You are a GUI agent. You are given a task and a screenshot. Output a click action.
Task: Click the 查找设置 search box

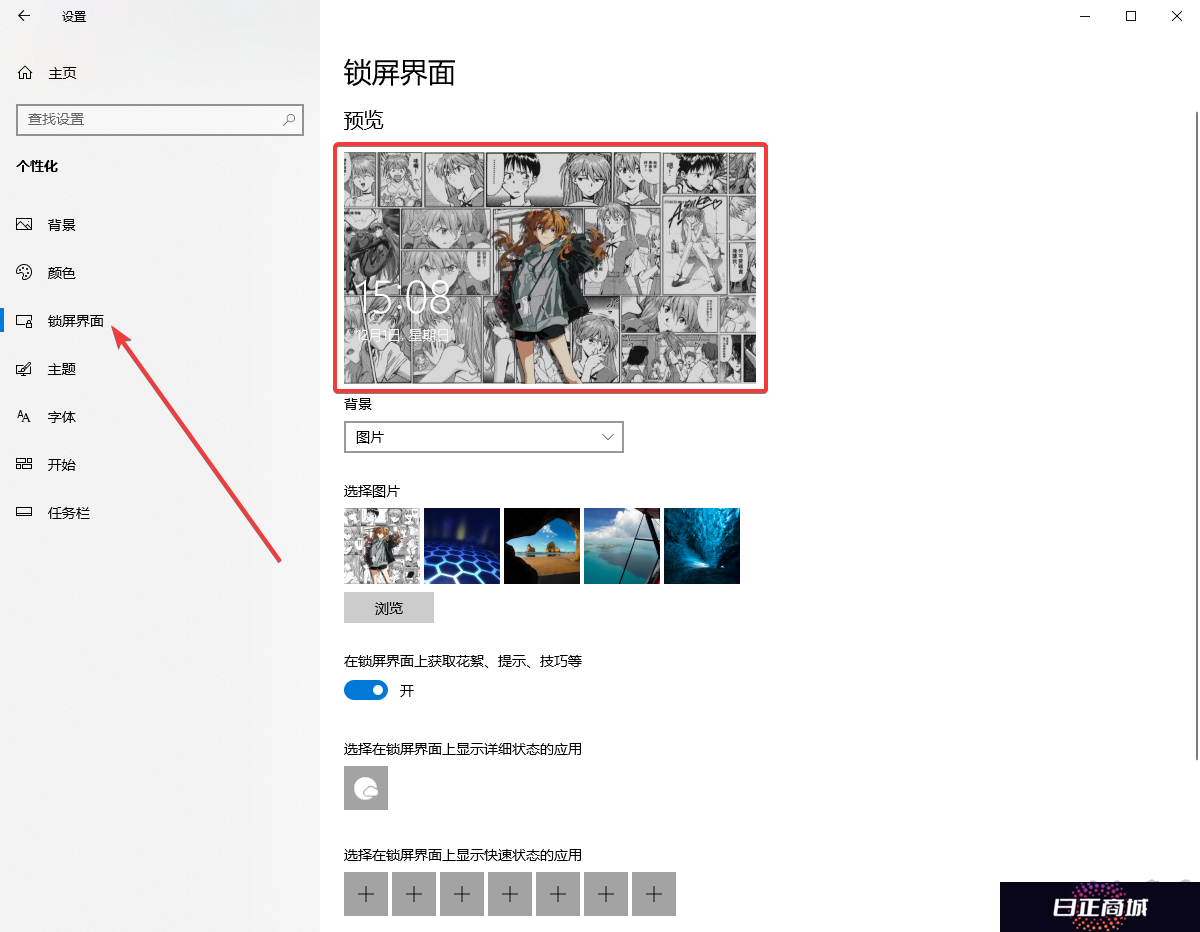click(160, 119)
